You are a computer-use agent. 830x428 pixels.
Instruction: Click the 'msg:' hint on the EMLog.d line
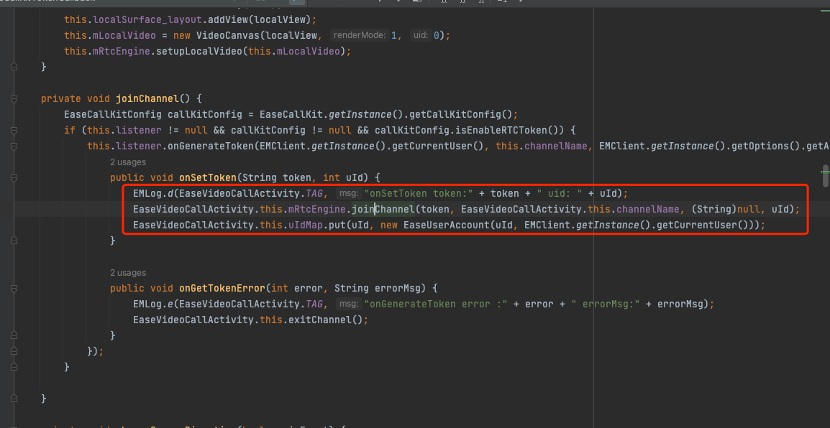(x=349, y=194)
